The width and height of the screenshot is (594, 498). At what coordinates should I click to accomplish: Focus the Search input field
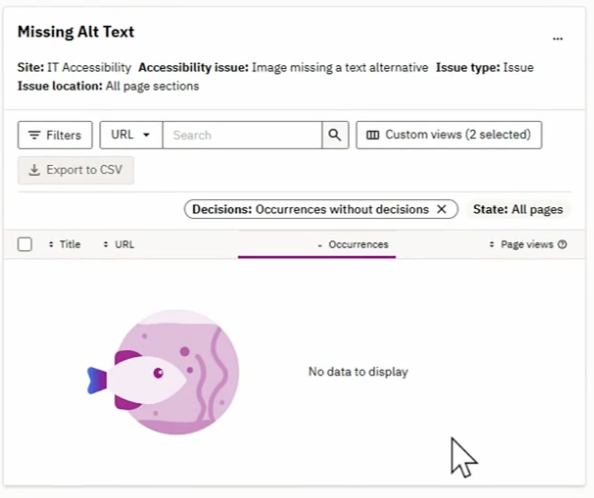coord(242,135)
